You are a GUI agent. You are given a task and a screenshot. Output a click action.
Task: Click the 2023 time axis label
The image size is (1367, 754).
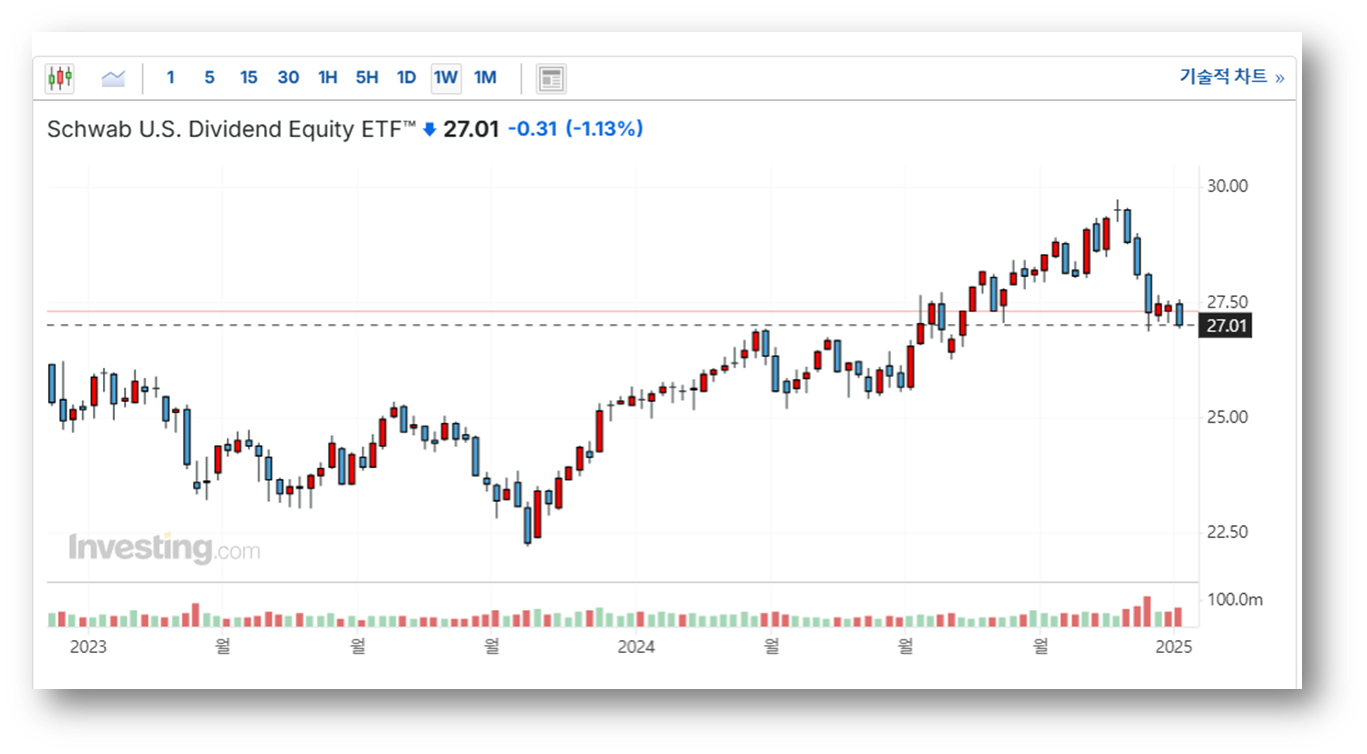click(x=88, y=647)
